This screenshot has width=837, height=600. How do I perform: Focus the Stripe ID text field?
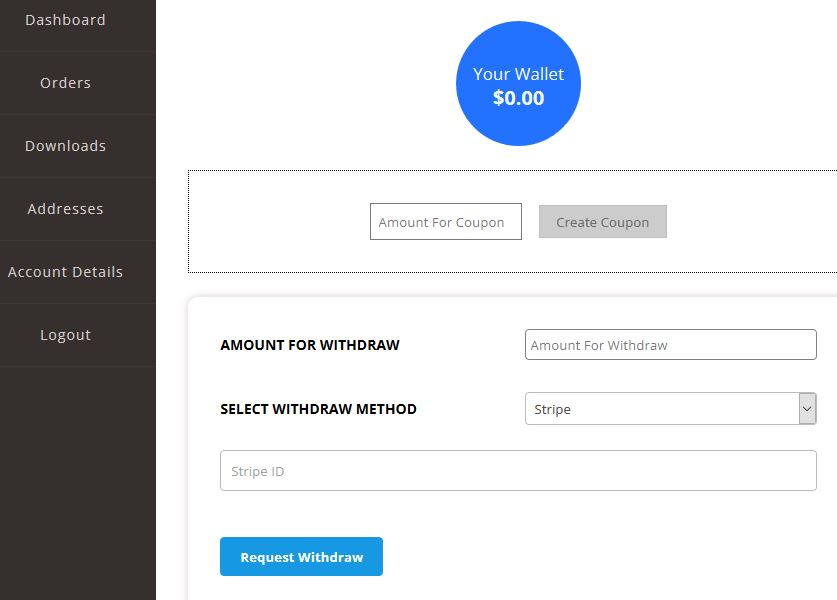pyautogui.click(x=518, y=471)
